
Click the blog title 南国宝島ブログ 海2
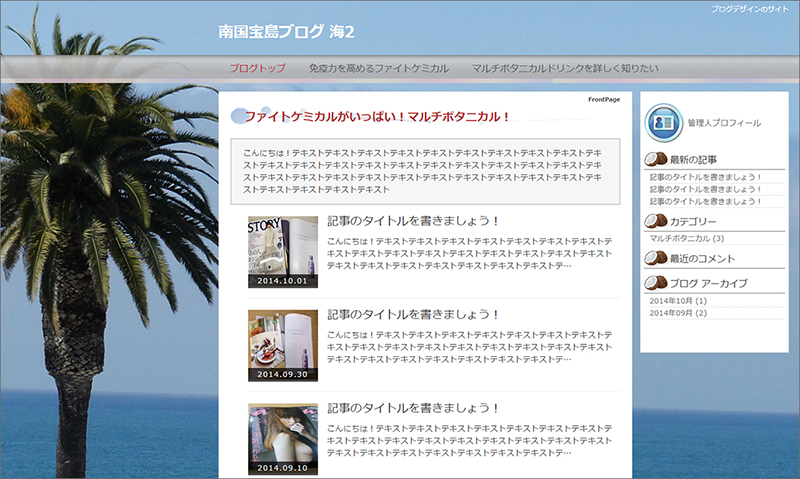[286, 32]
